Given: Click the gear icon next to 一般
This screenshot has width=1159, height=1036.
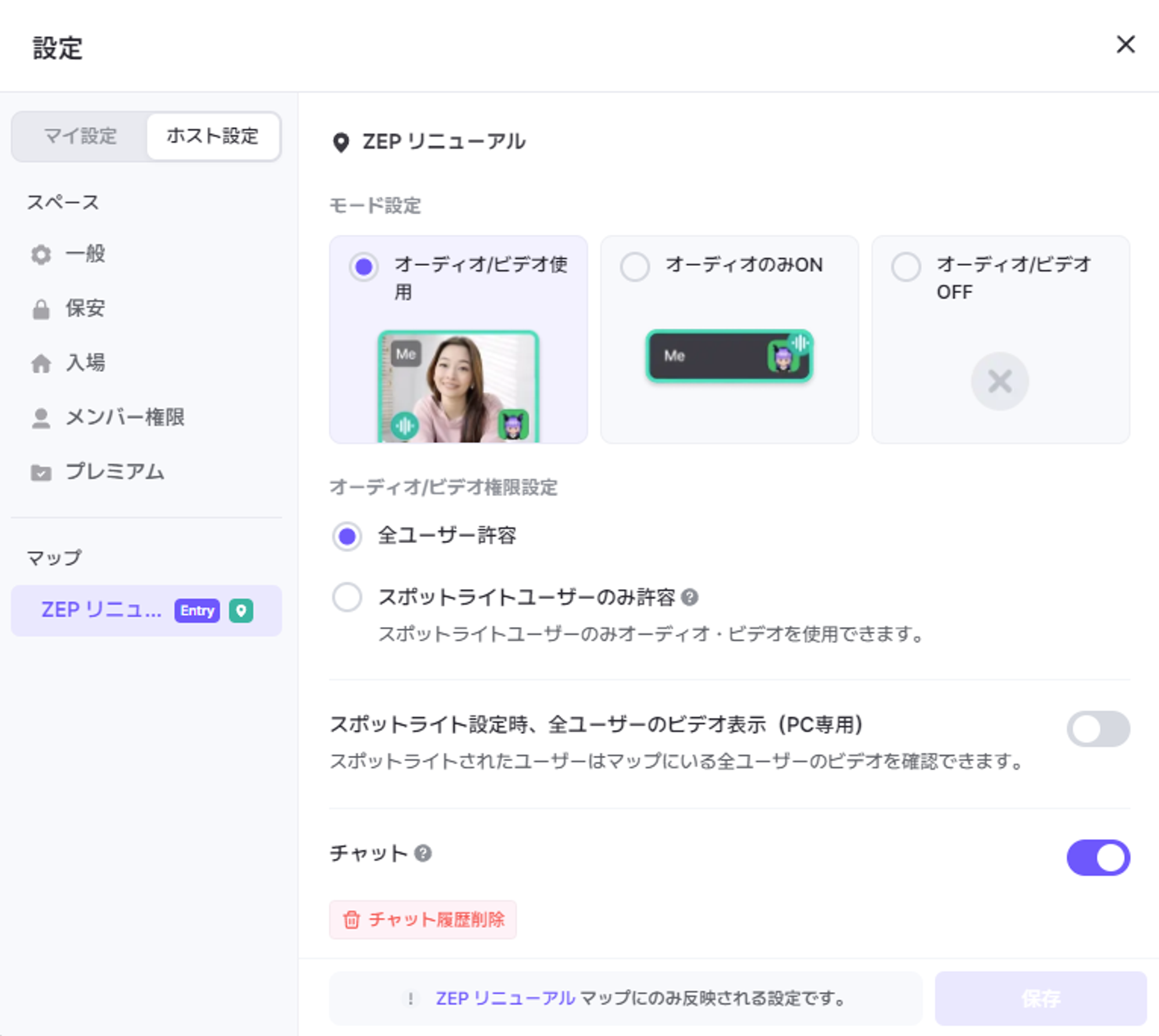Looking at the screenshot, I should (x=41, y=254).
